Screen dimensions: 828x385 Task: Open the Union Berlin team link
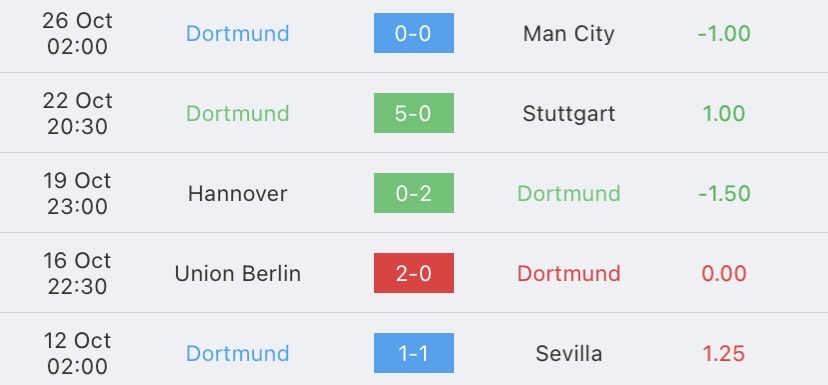pos(238,274)
